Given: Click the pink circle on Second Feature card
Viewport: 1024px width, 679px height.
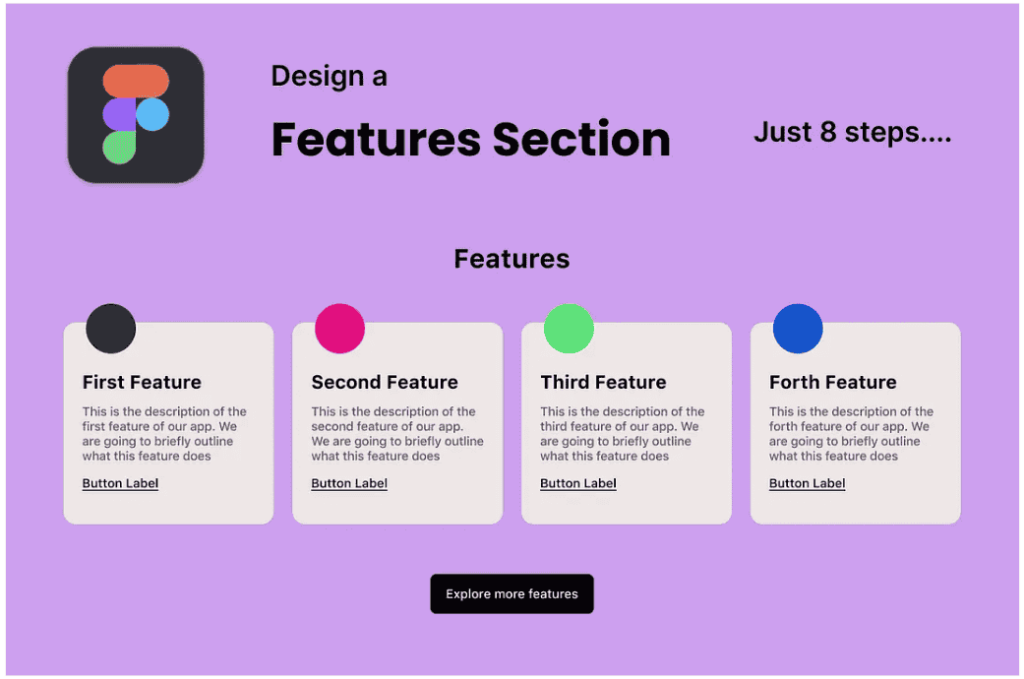Looking at the screenshot, I should pos(340,328).
